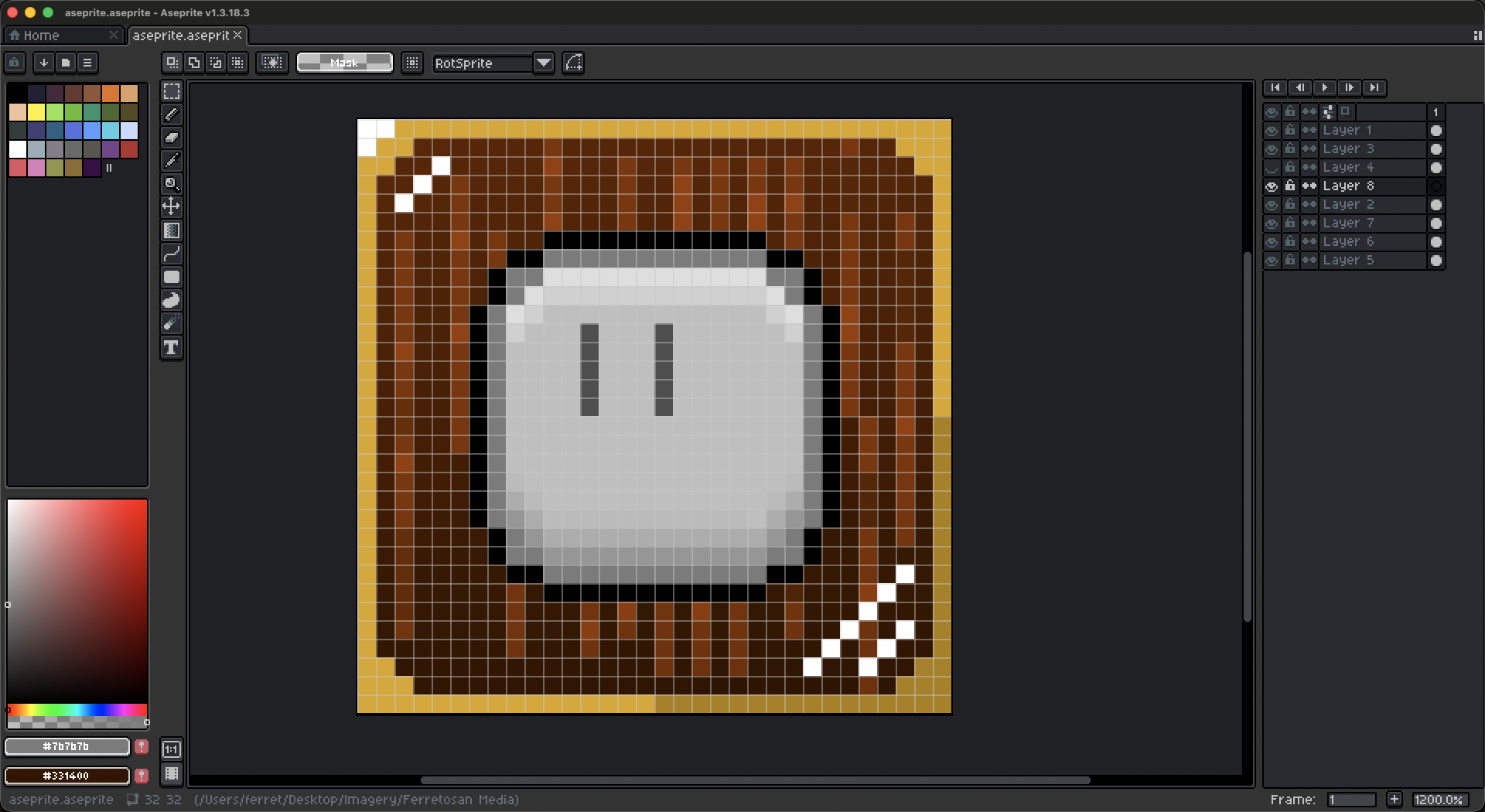The width and height of the screenshot is (1485, 812).
Task: Switch to the Home tab
Action: pyautogui.click(x=63, y=35)
